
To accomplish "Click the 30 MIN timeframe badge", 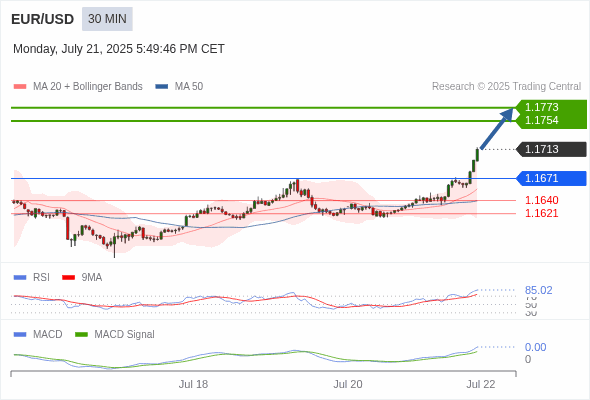I will coord(107,19).
